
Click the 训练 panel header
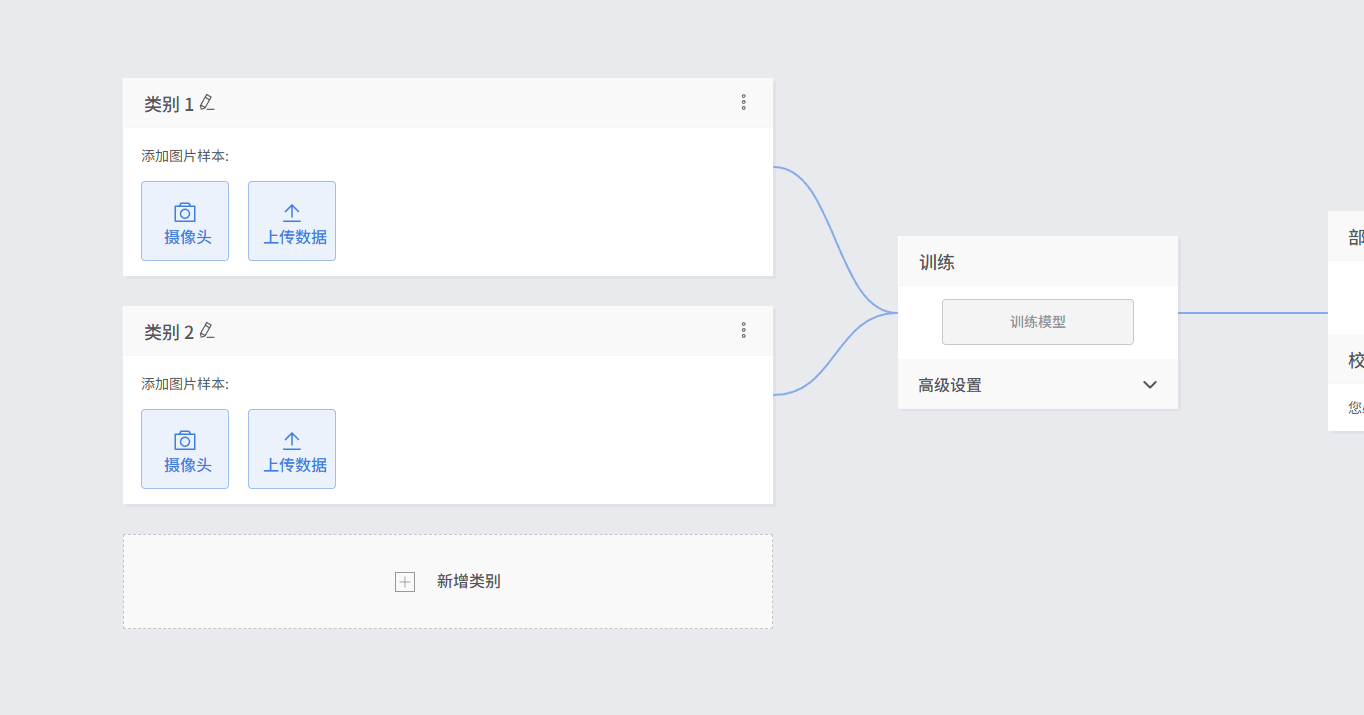pos(937,262)
